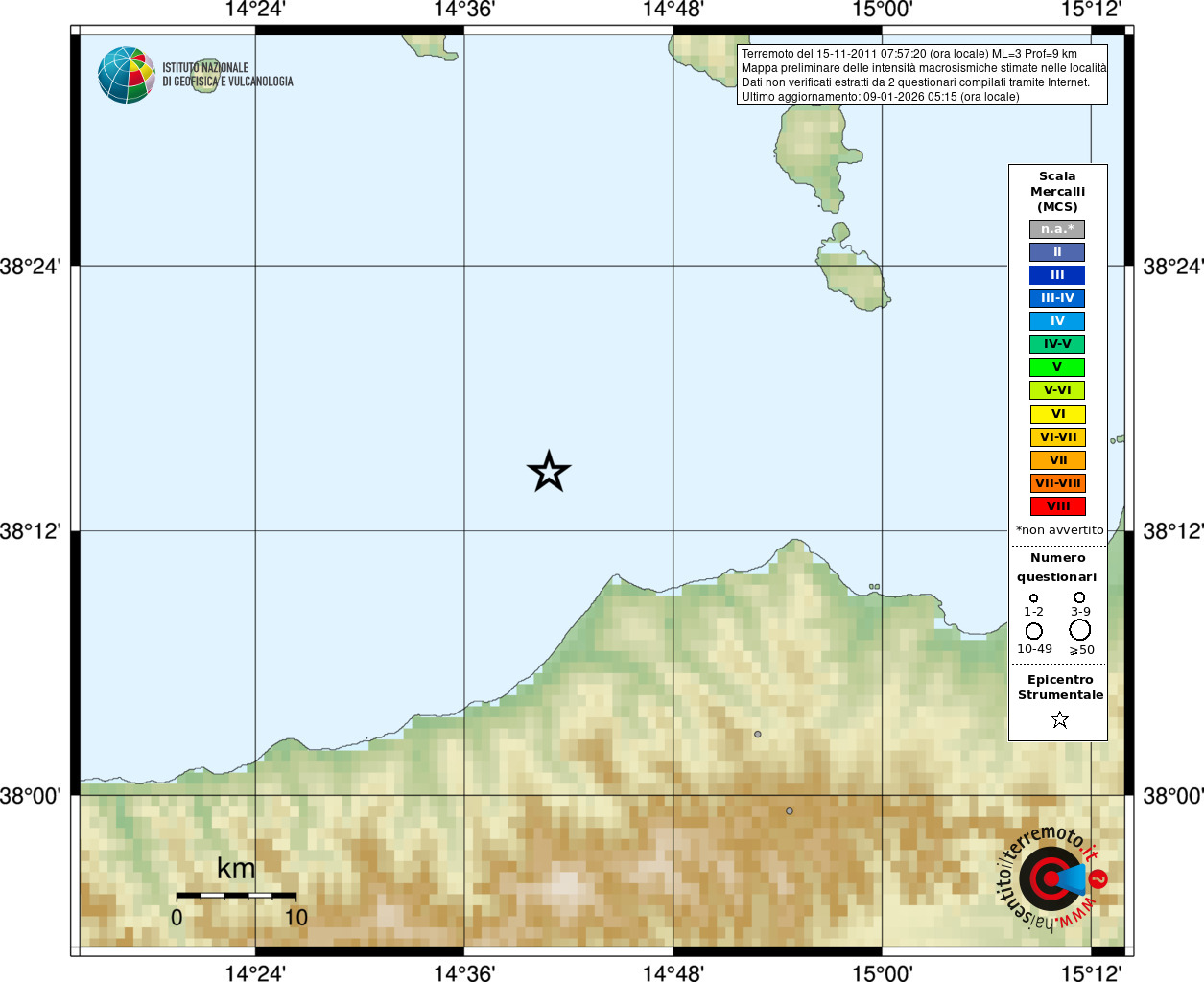This screenshot has width=1204, height=982.
Task: Click the ≥50 questionnaires circle symbol
Action: [1080, 630]
